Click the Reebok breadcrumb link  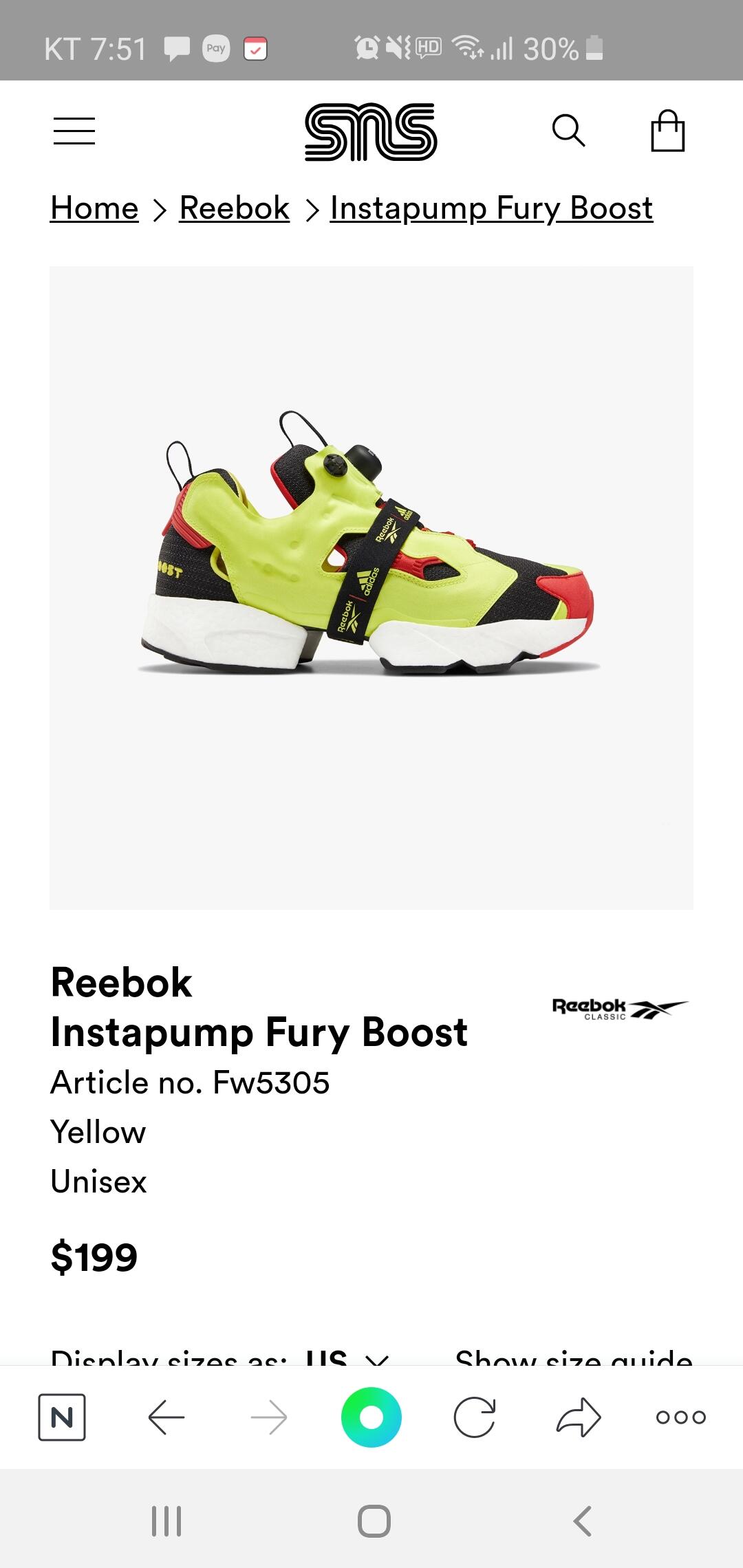pos(235,208)
